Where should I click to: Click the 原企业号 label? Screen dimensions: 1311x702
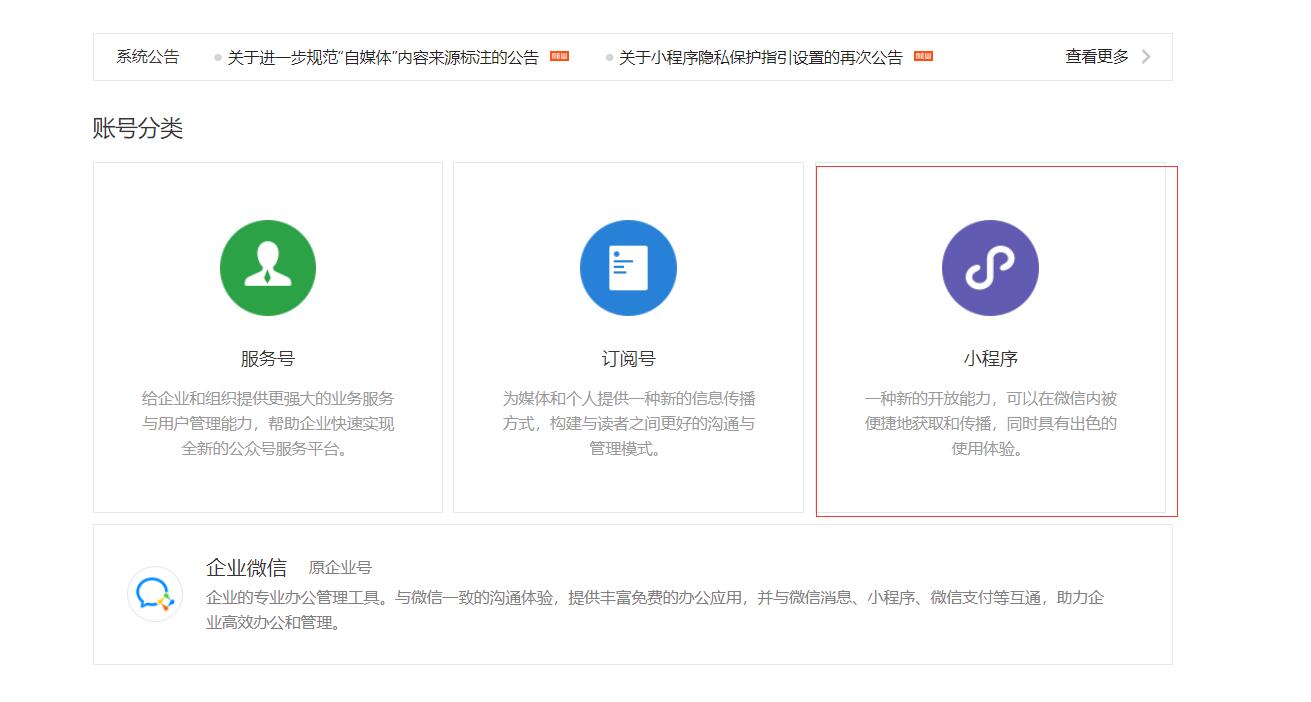coord(340,568)
